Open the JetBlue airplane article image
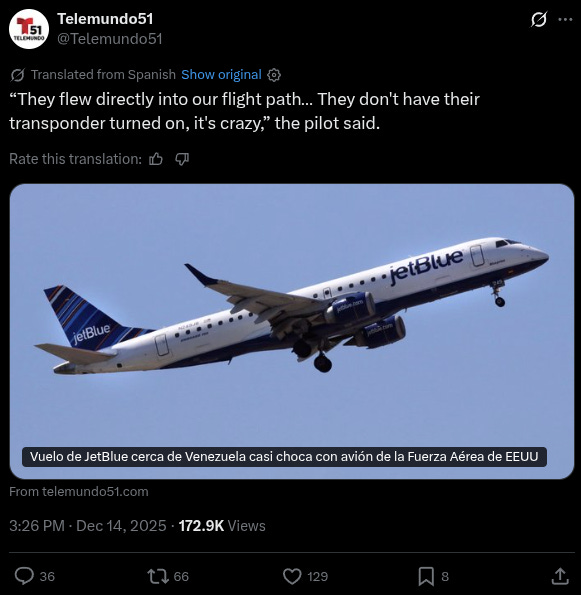Screen dimensions: 581x595 click(x=291, y=331)
